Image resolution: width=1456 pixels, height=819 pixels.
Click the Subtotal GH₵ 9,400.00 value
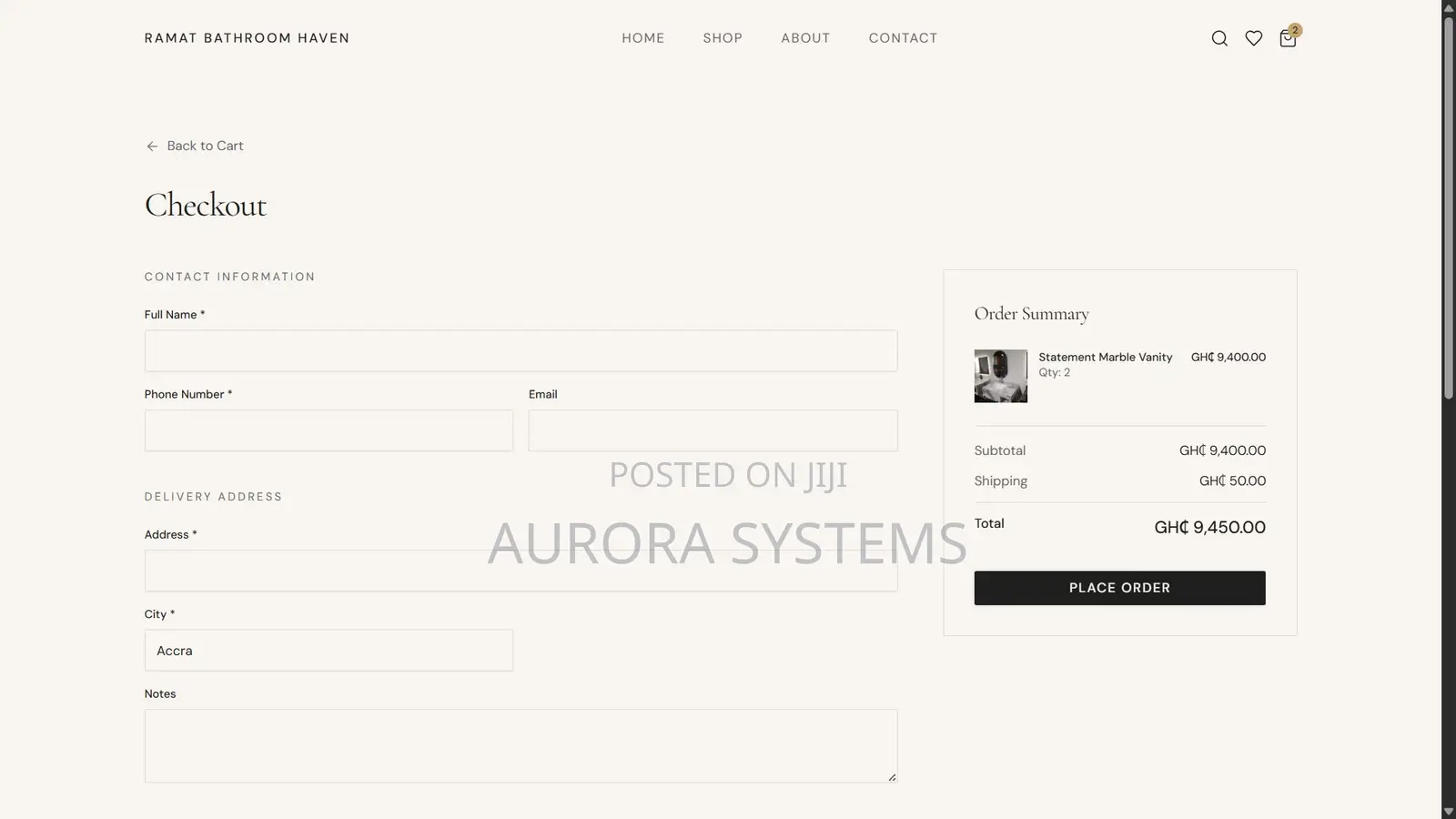(1222, 450)
